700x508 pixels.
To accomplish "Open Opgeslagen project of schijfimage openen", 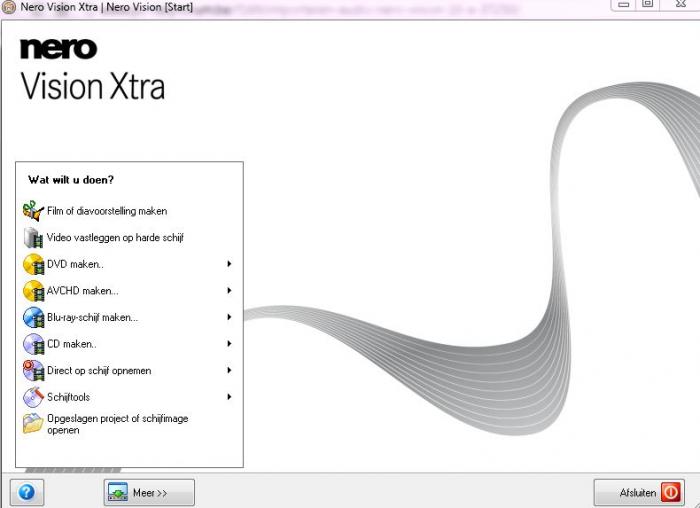I will (117, 424).
